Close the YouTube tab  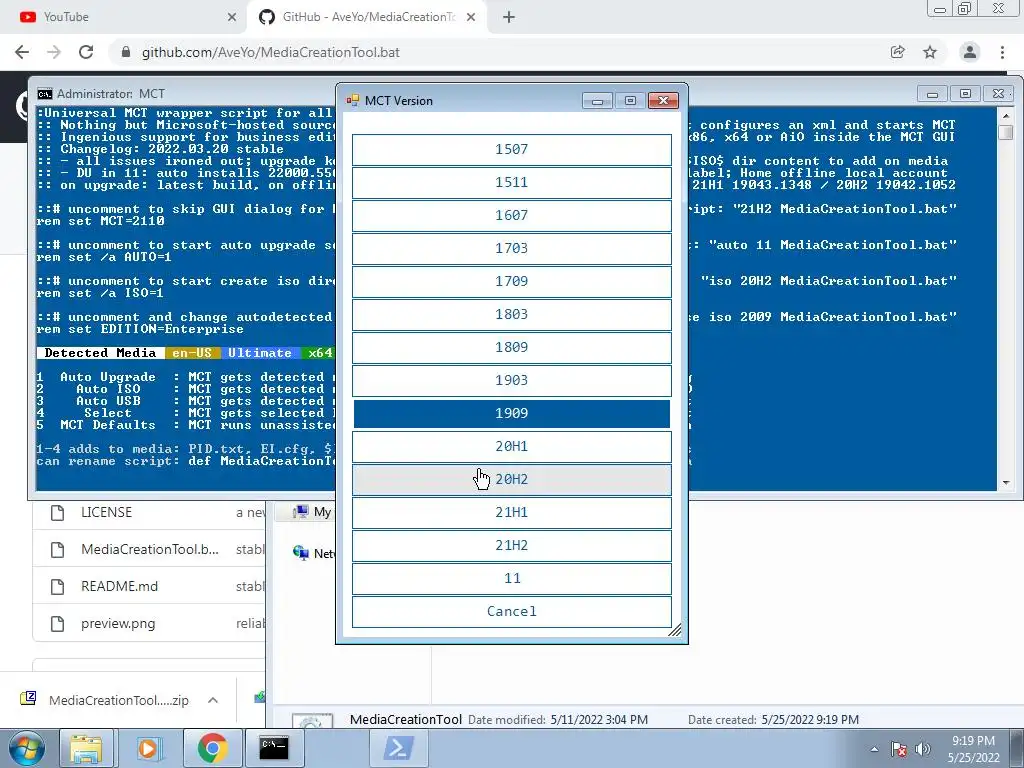pyautogui.click(x=232, y=17)
